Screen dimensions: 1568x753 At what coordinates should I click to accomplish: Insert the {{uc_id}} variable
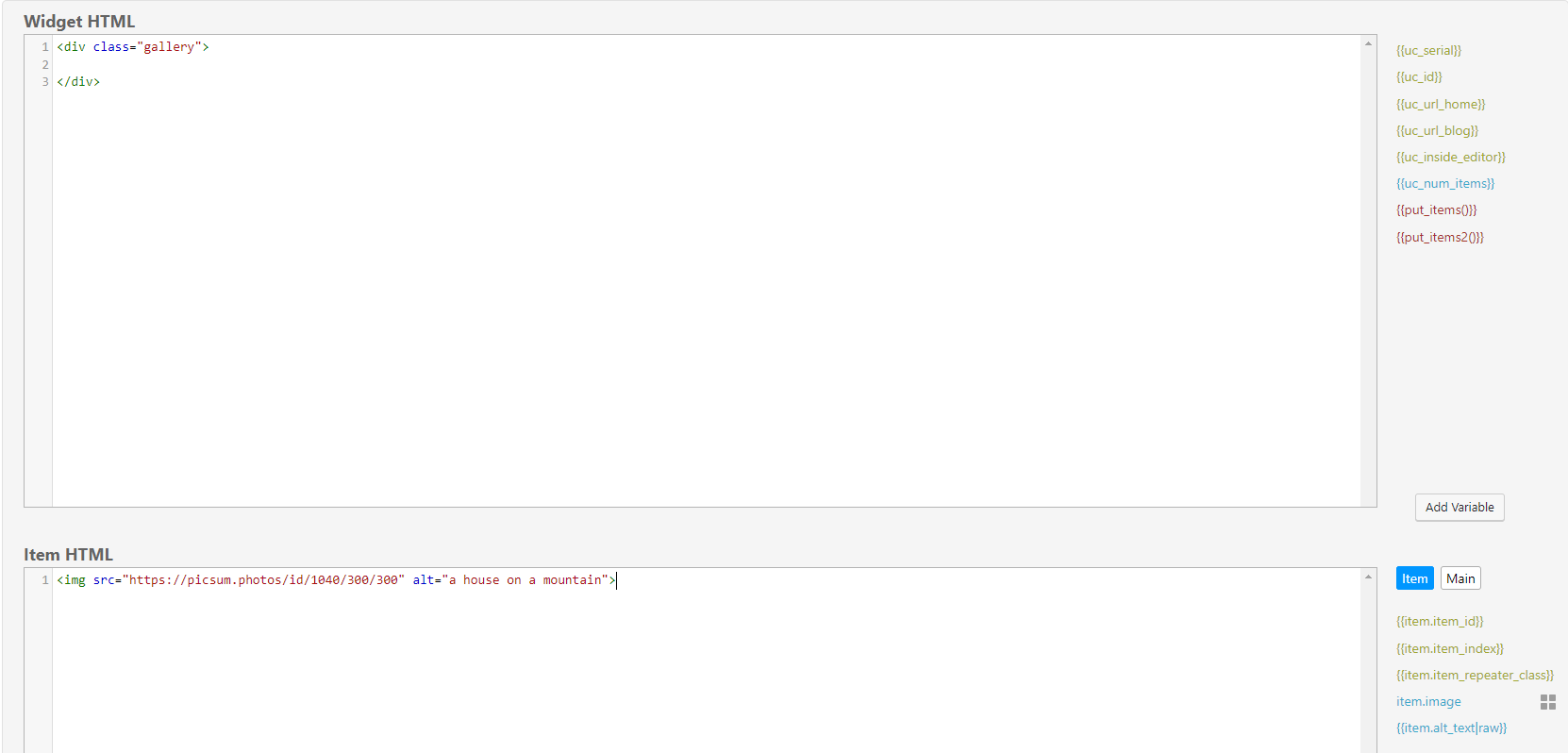pyautogui.click(x=1419, y=76)
